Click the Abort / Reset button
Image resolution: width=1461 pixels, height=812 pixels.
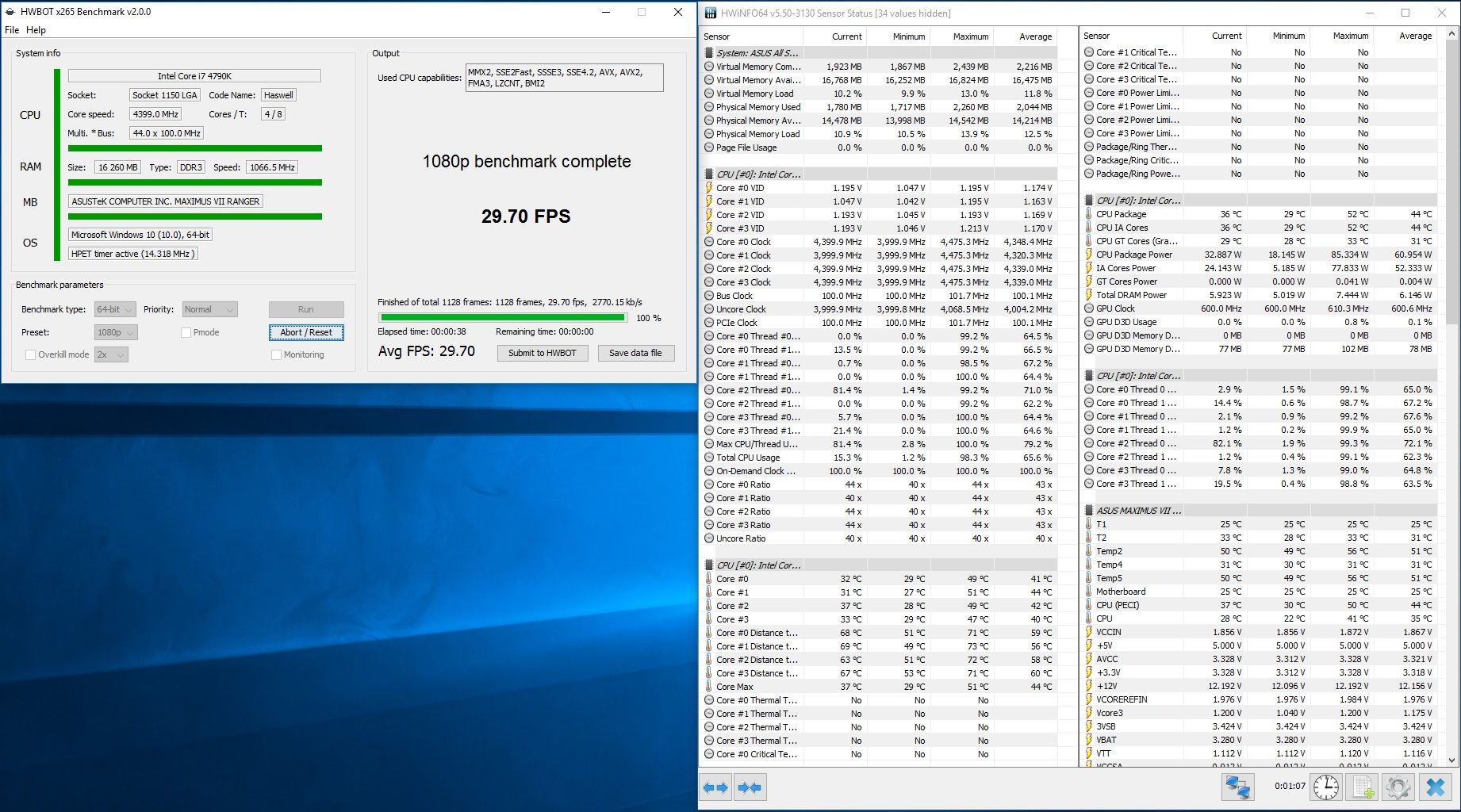[x=306, y=332]
